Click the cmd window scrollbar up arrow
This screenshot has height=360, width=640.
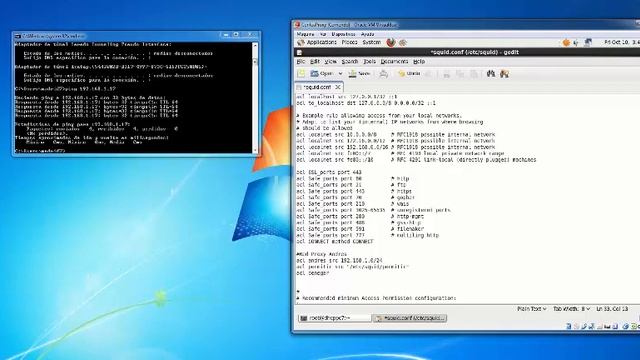coord(255,45)
